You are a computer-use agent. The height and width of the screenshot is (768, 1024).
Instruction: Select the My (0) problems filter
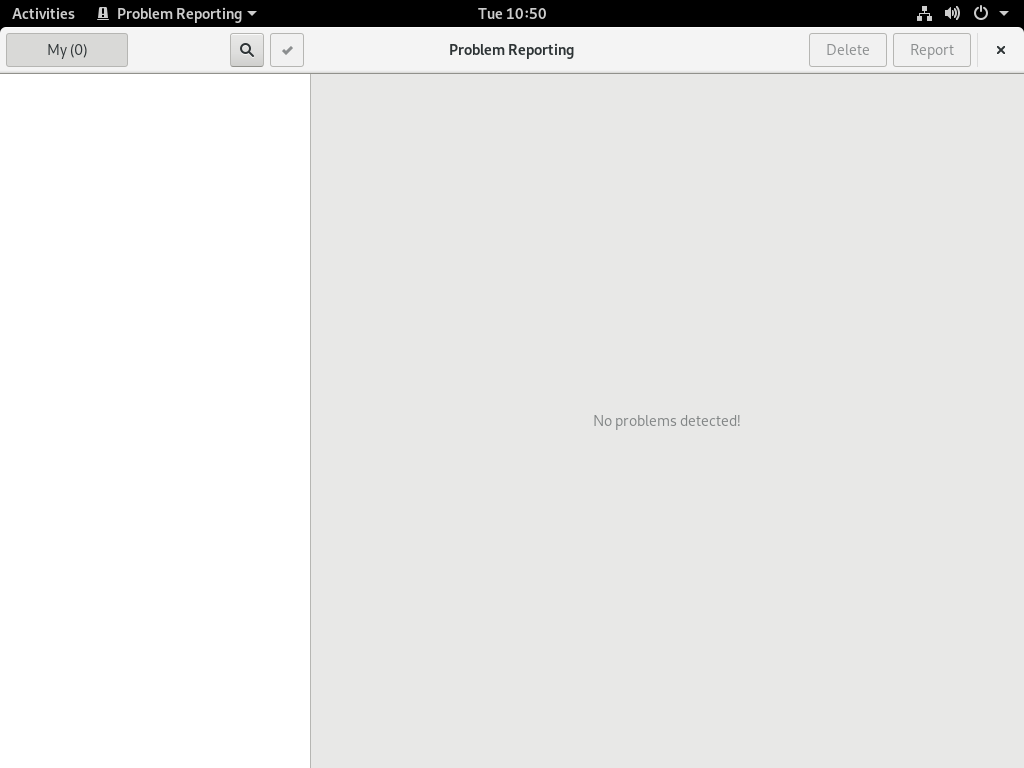coord(67,50)
